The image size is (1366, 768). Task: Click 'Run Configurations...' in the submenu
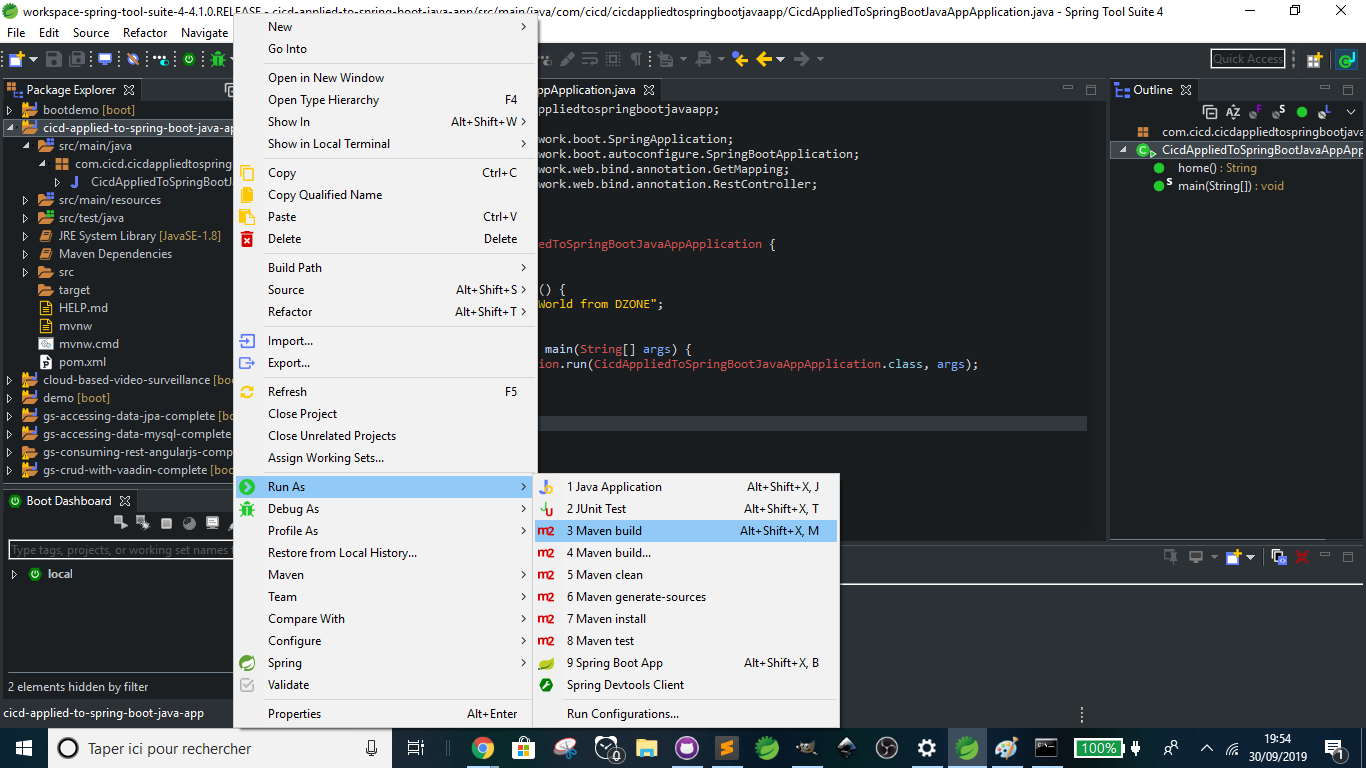(622, 714)
